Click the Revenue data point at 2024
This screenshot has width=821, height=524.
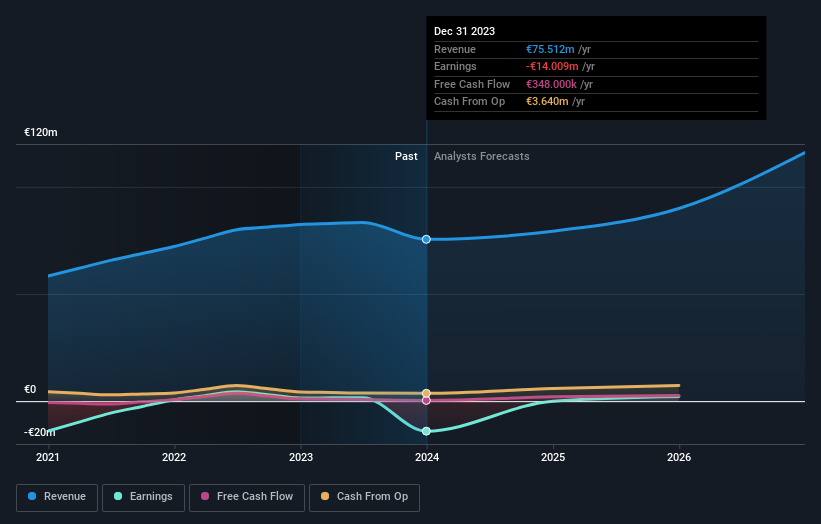426,239
